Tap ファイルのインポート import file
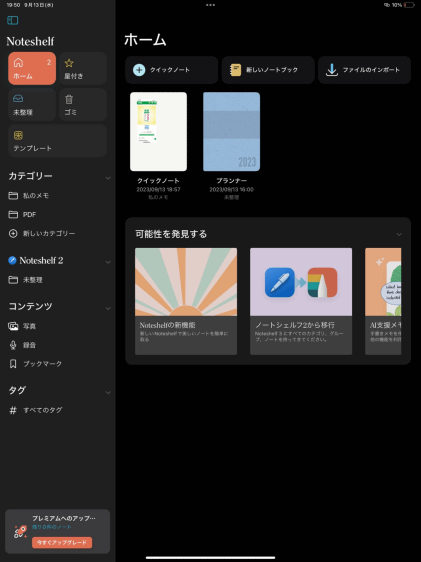421x562 pixels. coord(364,70)
